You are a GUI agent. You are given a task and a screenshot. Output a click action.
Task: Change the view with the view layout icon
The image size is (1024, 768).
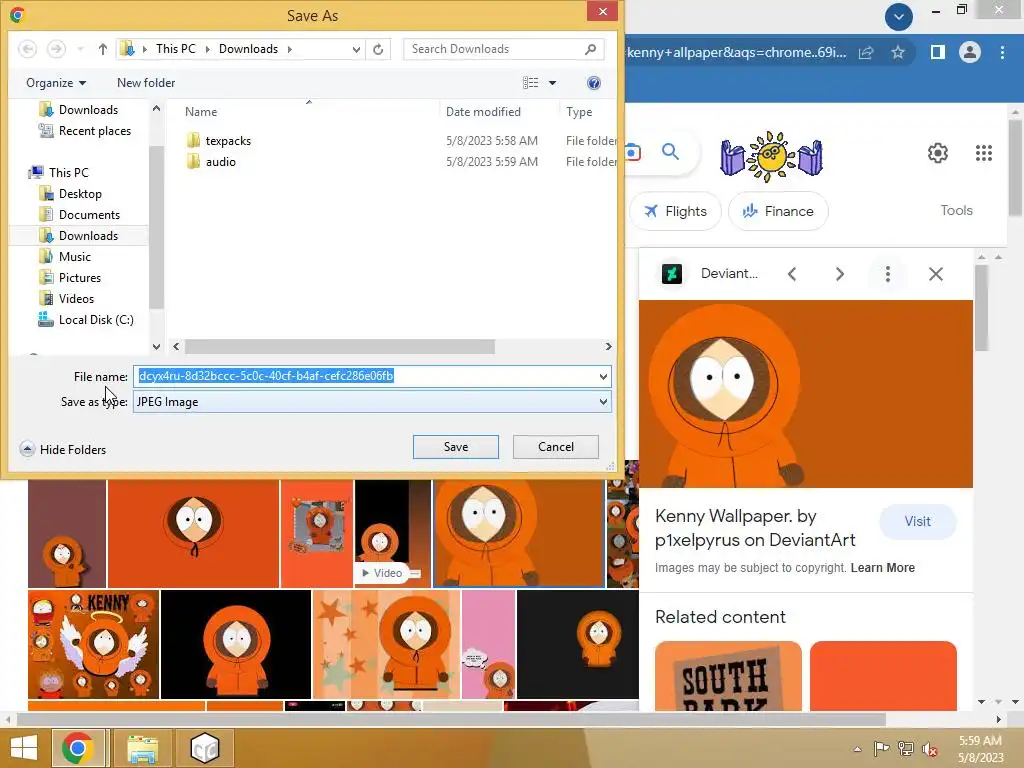530,83
